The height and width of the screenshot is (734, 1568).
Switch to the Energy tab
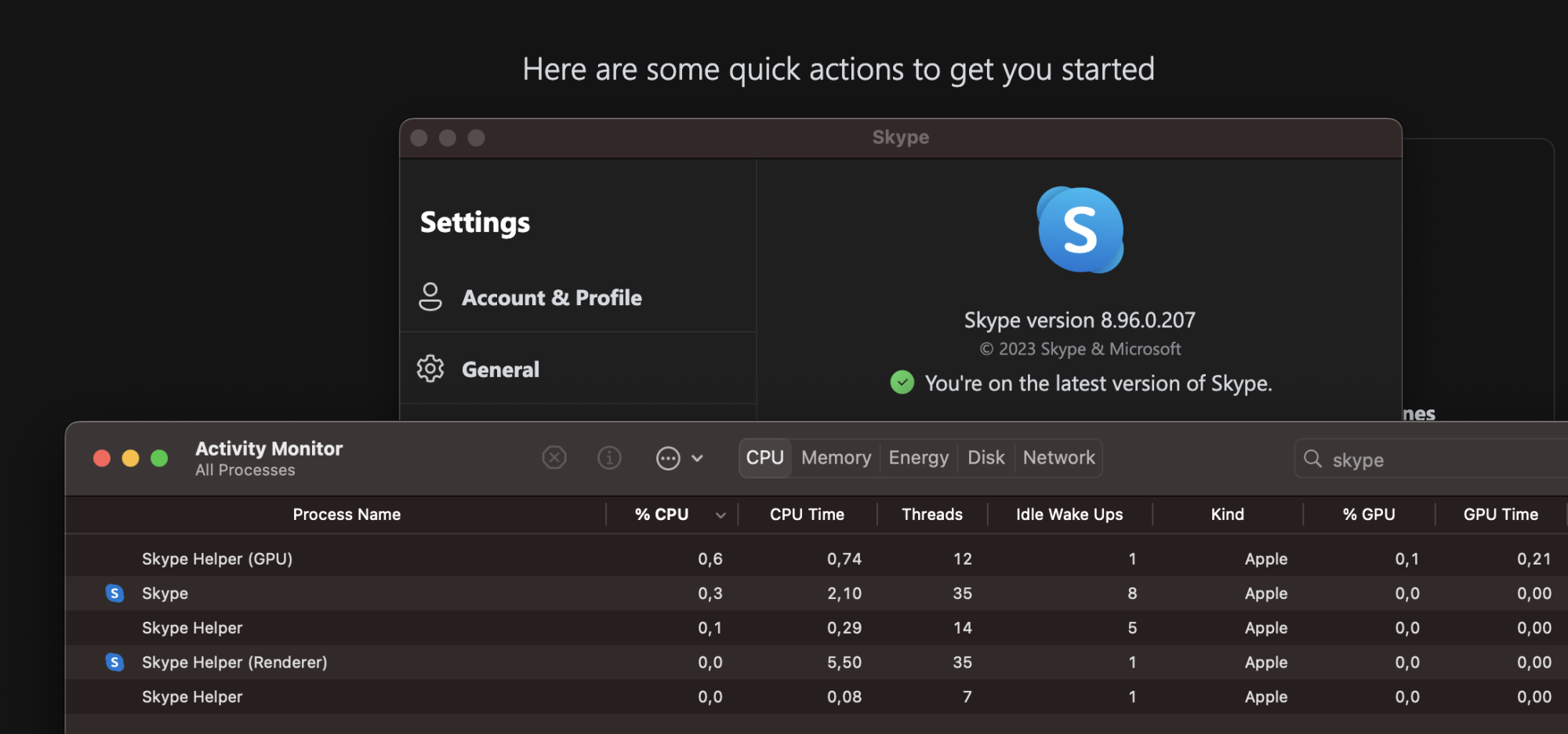point(918,458)
